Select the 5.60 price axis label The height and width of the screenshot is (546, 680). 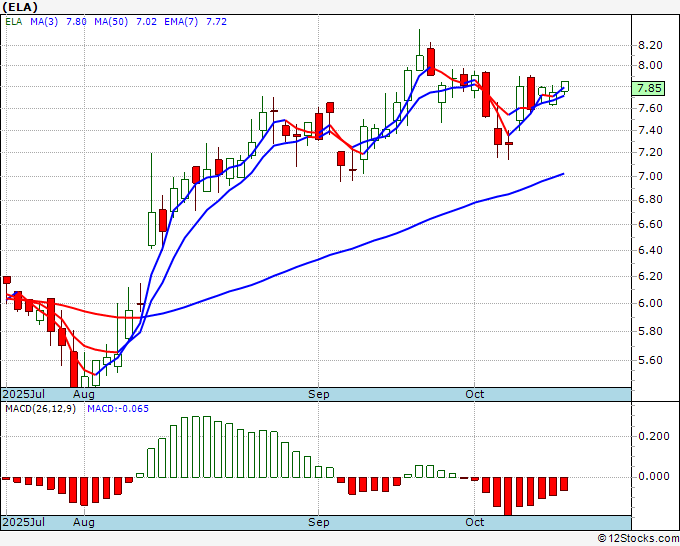(650, 360)
